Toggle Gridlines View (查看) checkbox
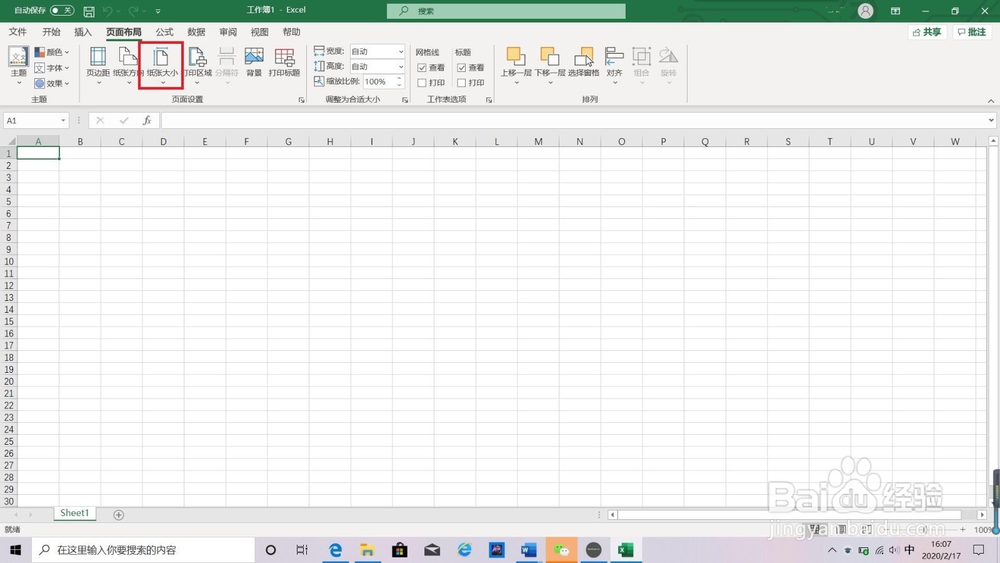This screenshot has height=563, width=1000. coord(422,68)
